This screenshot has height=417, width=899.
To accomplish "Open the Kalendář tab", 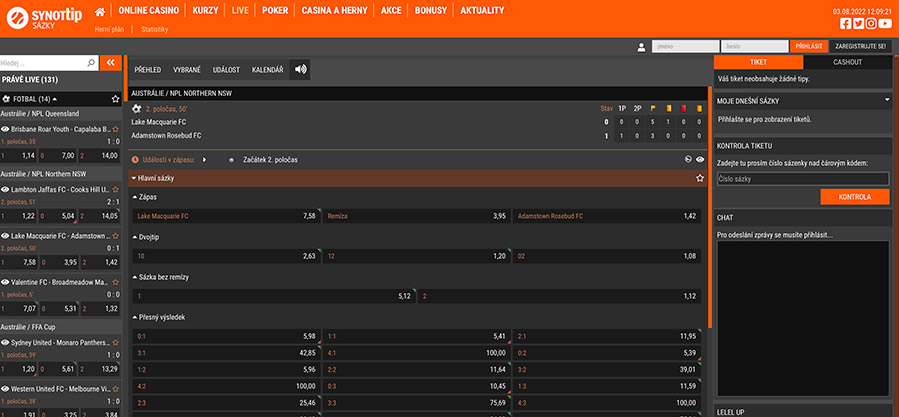I will pyautogui.click(x=267, y=69).
